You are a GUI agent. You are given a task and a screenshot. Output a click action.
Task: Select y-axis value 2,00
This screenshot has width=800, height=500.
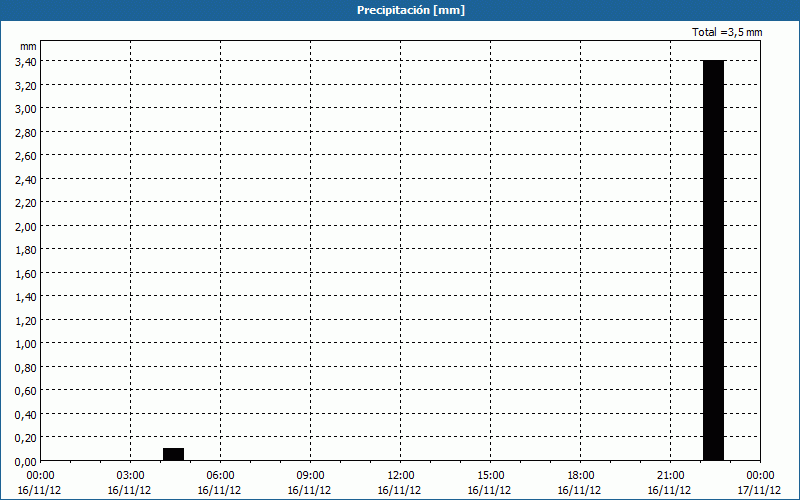26,227
